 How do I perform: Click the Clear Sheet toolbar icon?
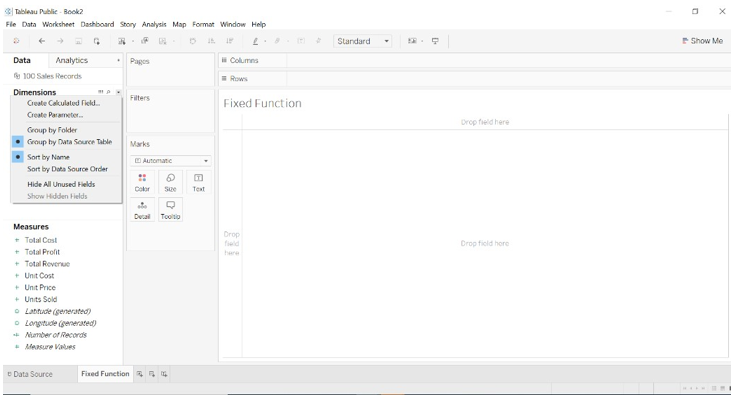tap(163, 41)
